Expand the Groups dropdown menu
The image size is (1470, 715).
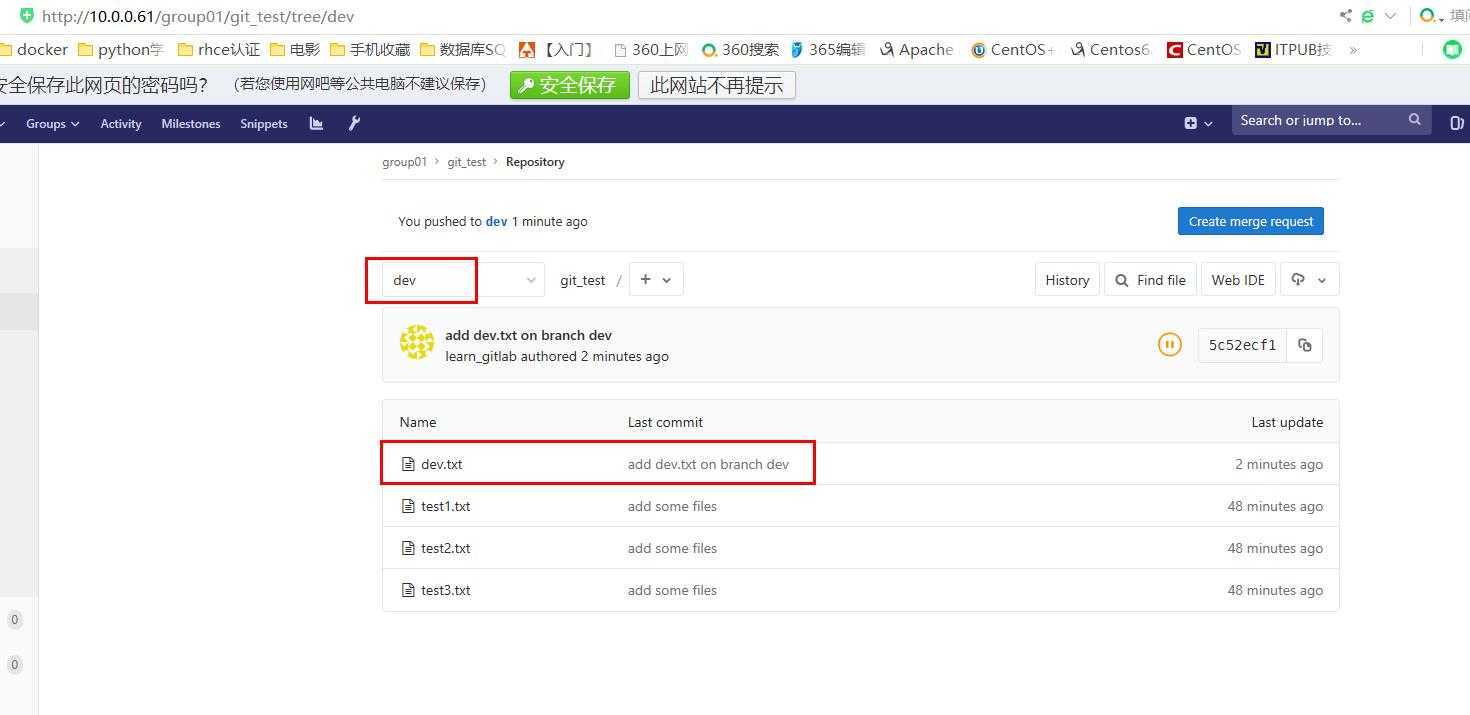(x=53, y=123)
